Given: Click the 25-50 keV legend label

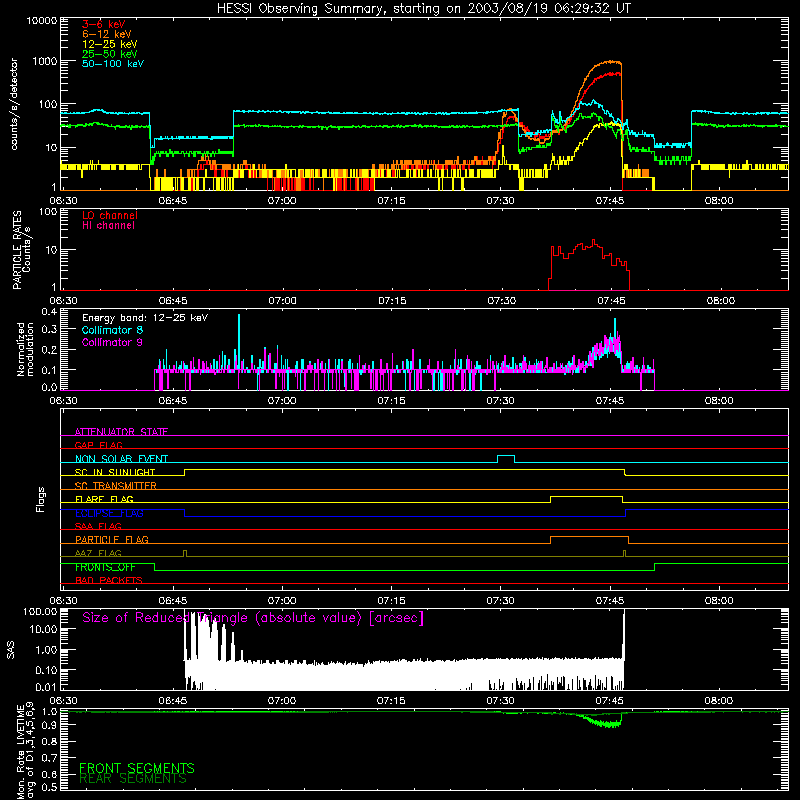Looking at the screenshot, I should [110, 54].
